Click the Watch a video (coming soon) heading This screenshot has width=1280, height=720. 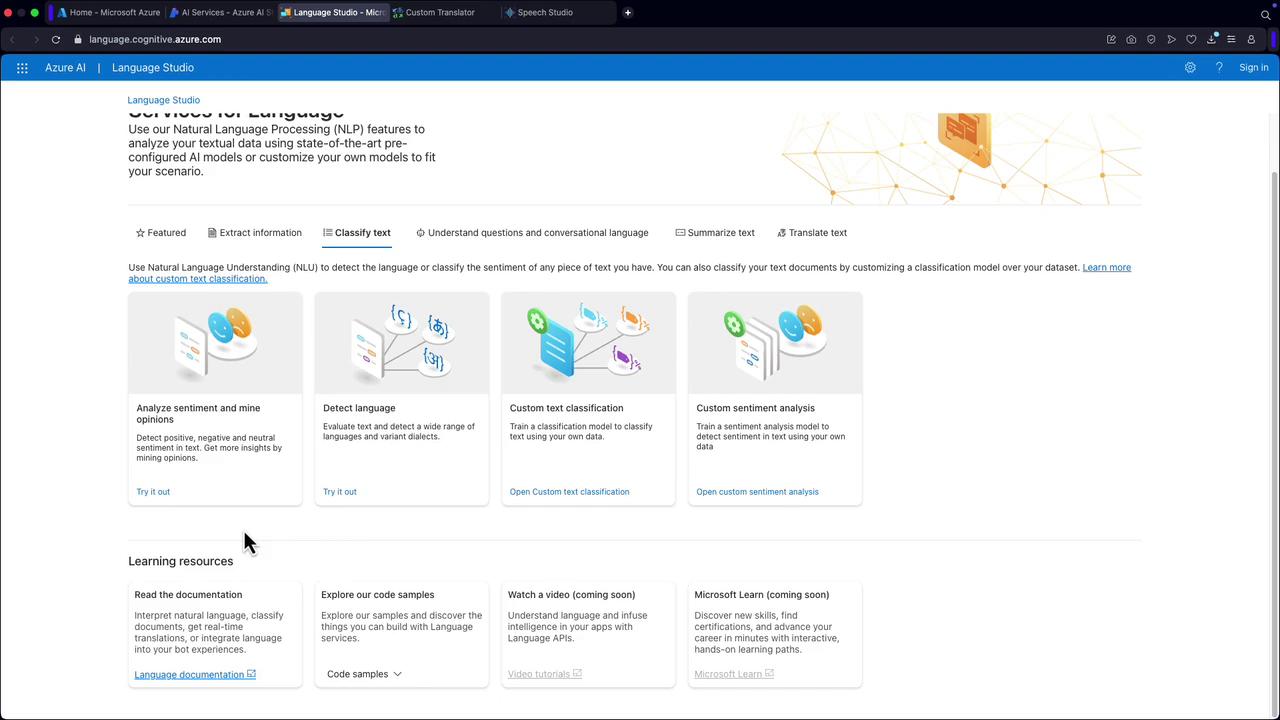(x=571, y=595)
